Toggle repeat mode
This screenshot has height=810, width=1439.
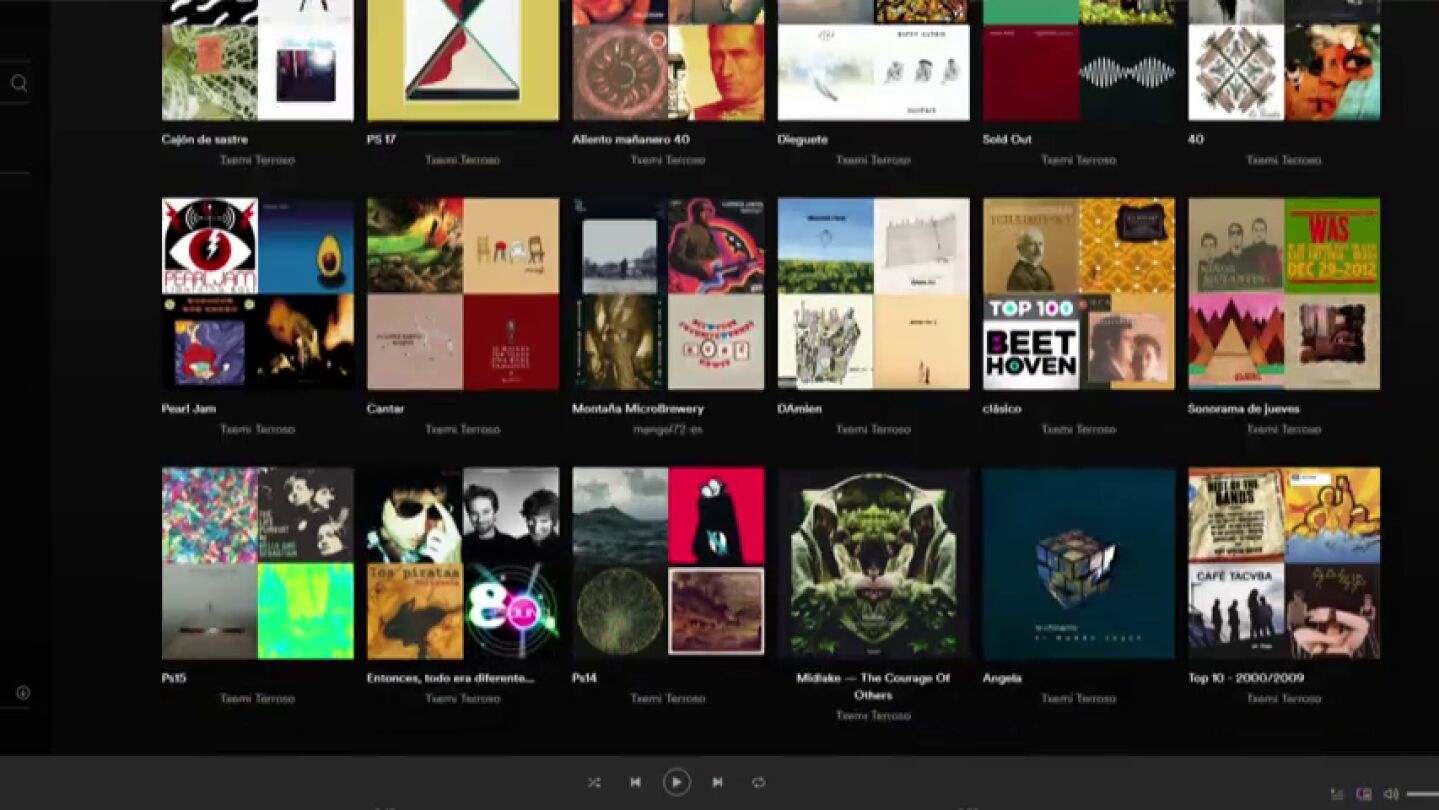coord(758,782)
